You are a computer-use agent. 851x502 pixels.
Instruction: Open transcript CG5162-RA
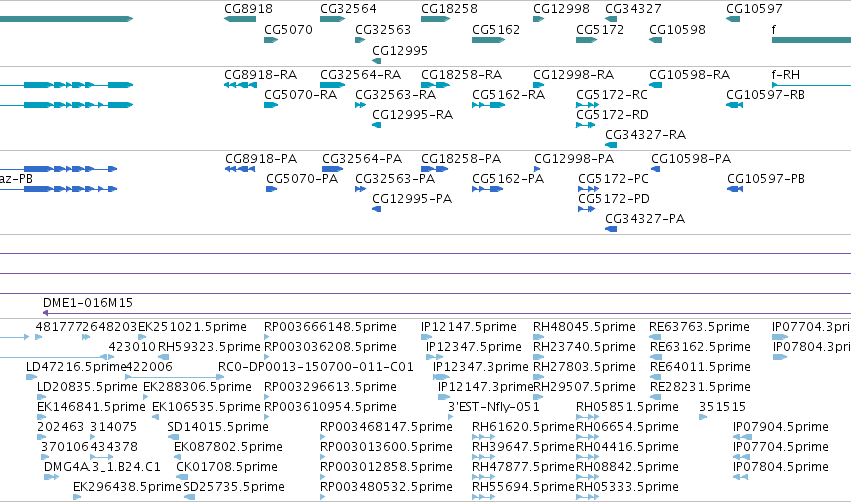click(x=509, y=94)
